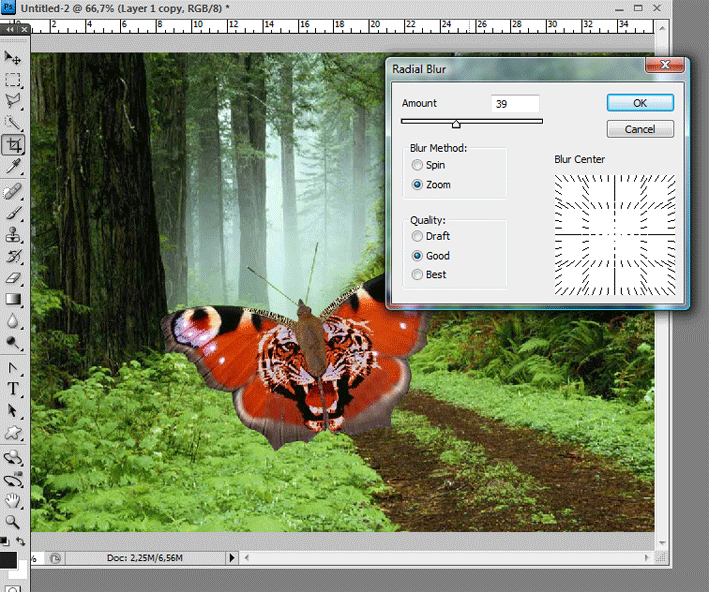Confirm Radial Blur with OK
Viewport: 709px width, 592px height.
pyautogui.click(x=640, y=103)
